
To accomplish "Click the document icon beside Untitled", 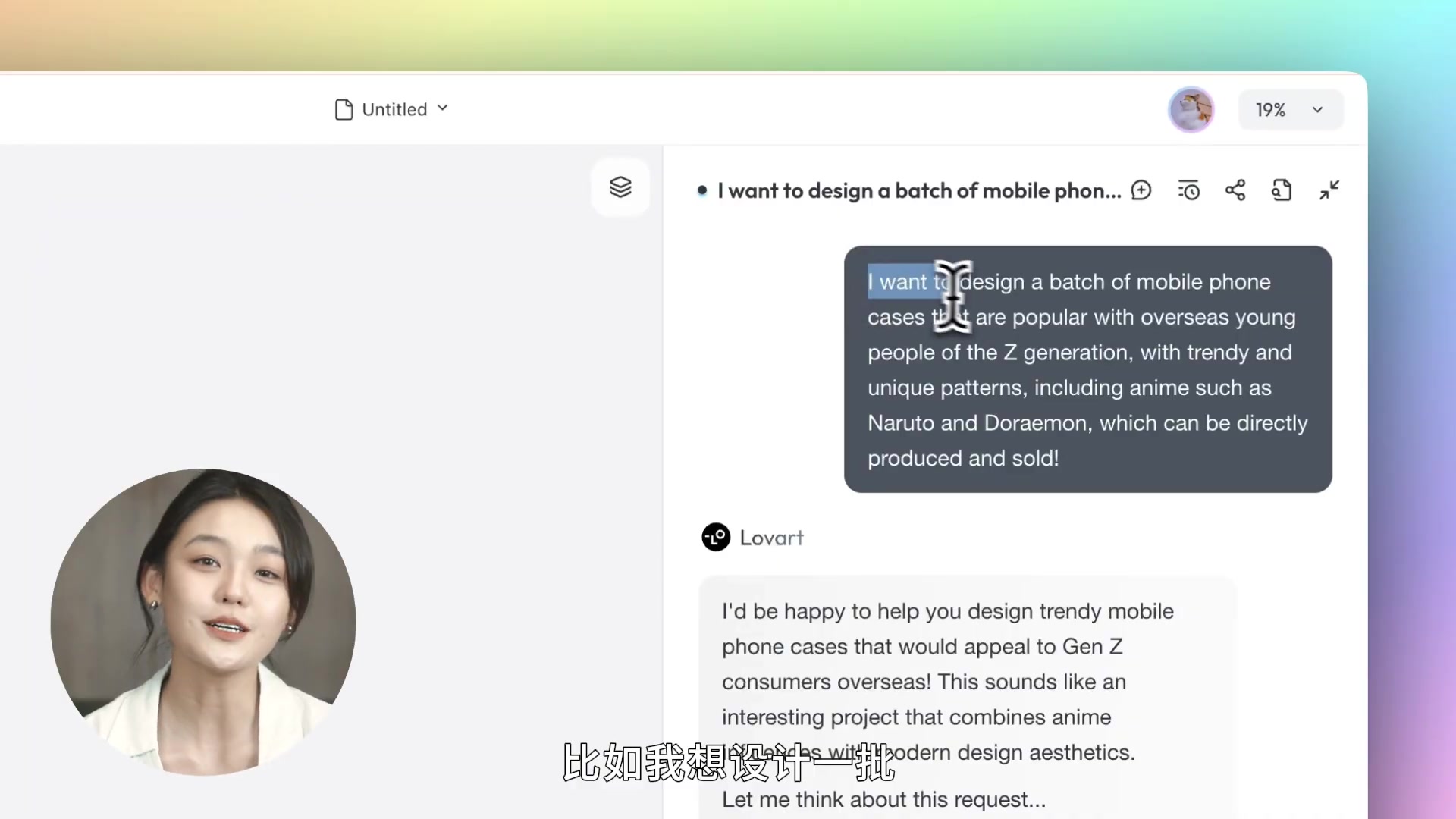I will tap(344, 109).
